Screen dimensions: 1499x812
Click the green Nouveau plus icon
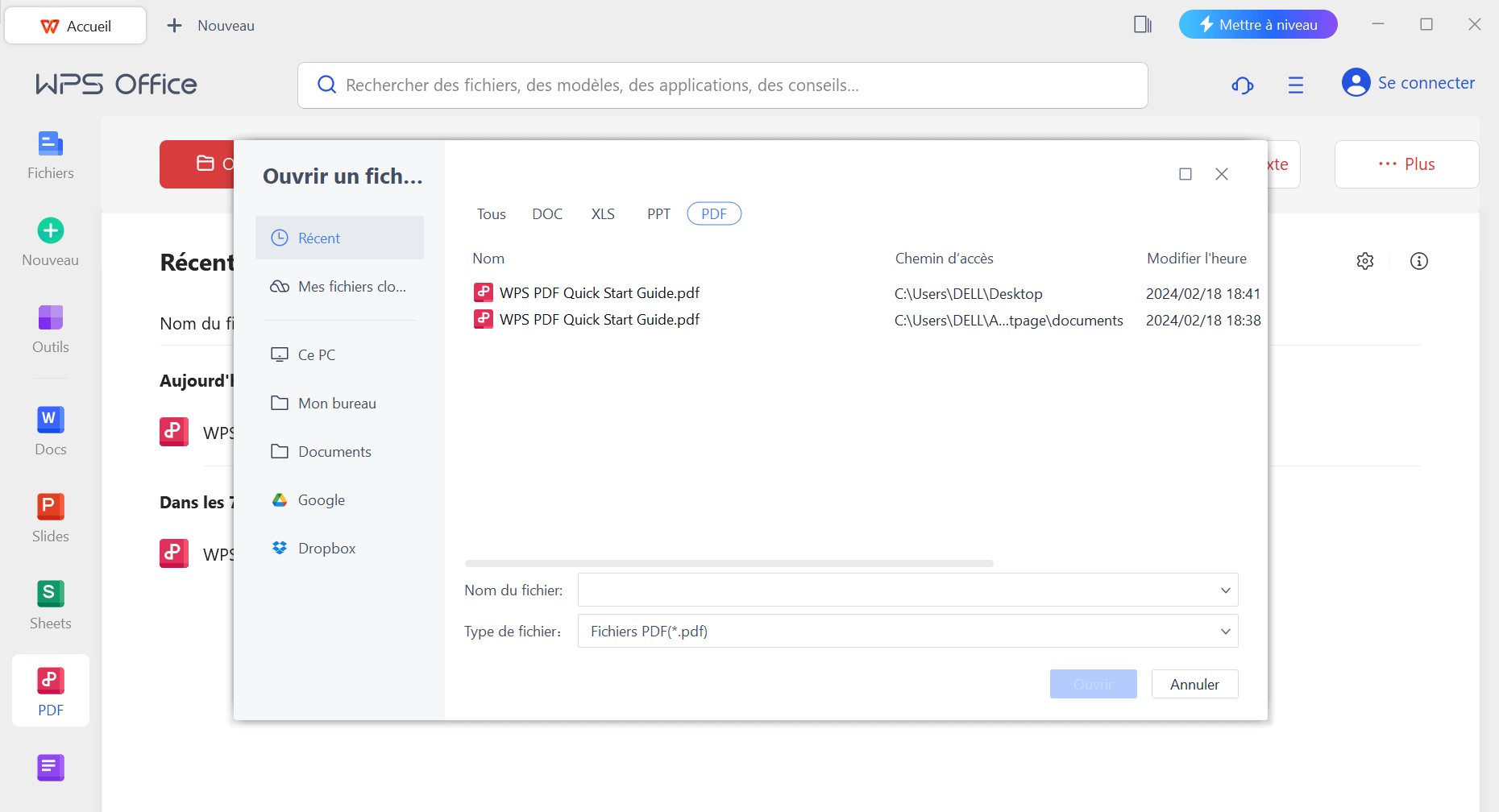[x=51, y=231]
